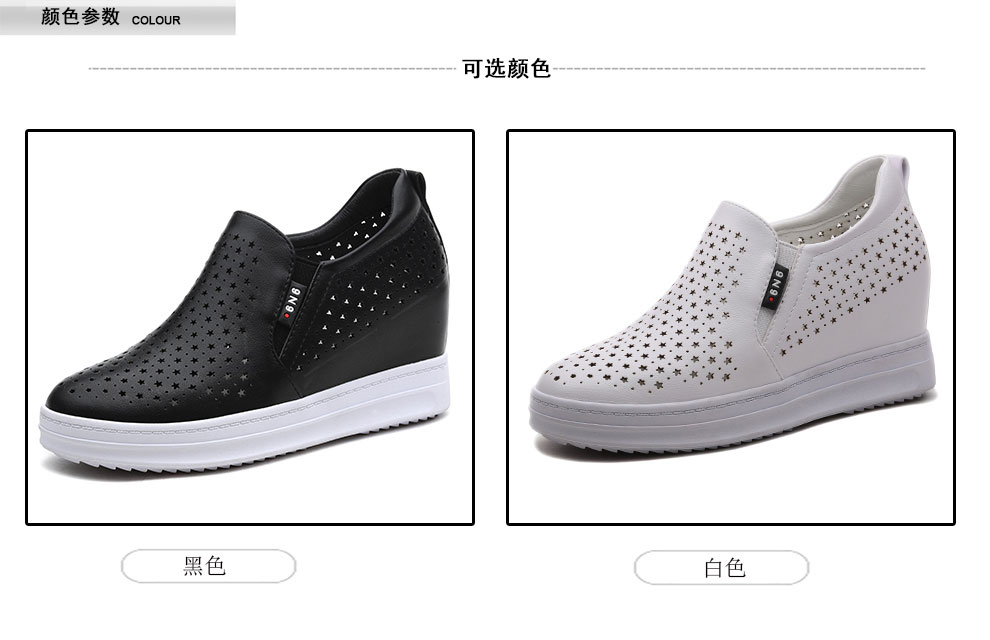The width and height of the screenshot is (990, 640).
Task: Click the COLOUR English label
Action: click(156, 20)
